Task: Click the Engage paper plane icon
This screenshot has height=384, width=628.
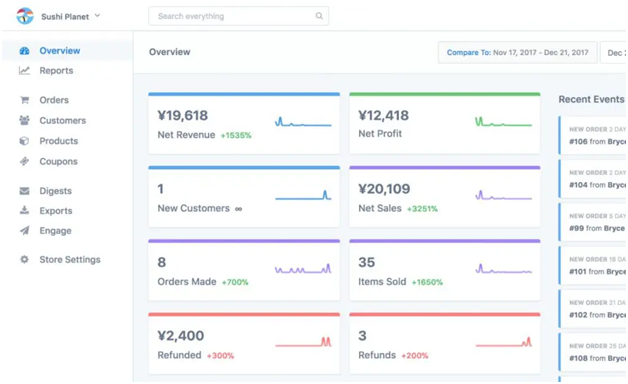Action: (x=24, y=231)
